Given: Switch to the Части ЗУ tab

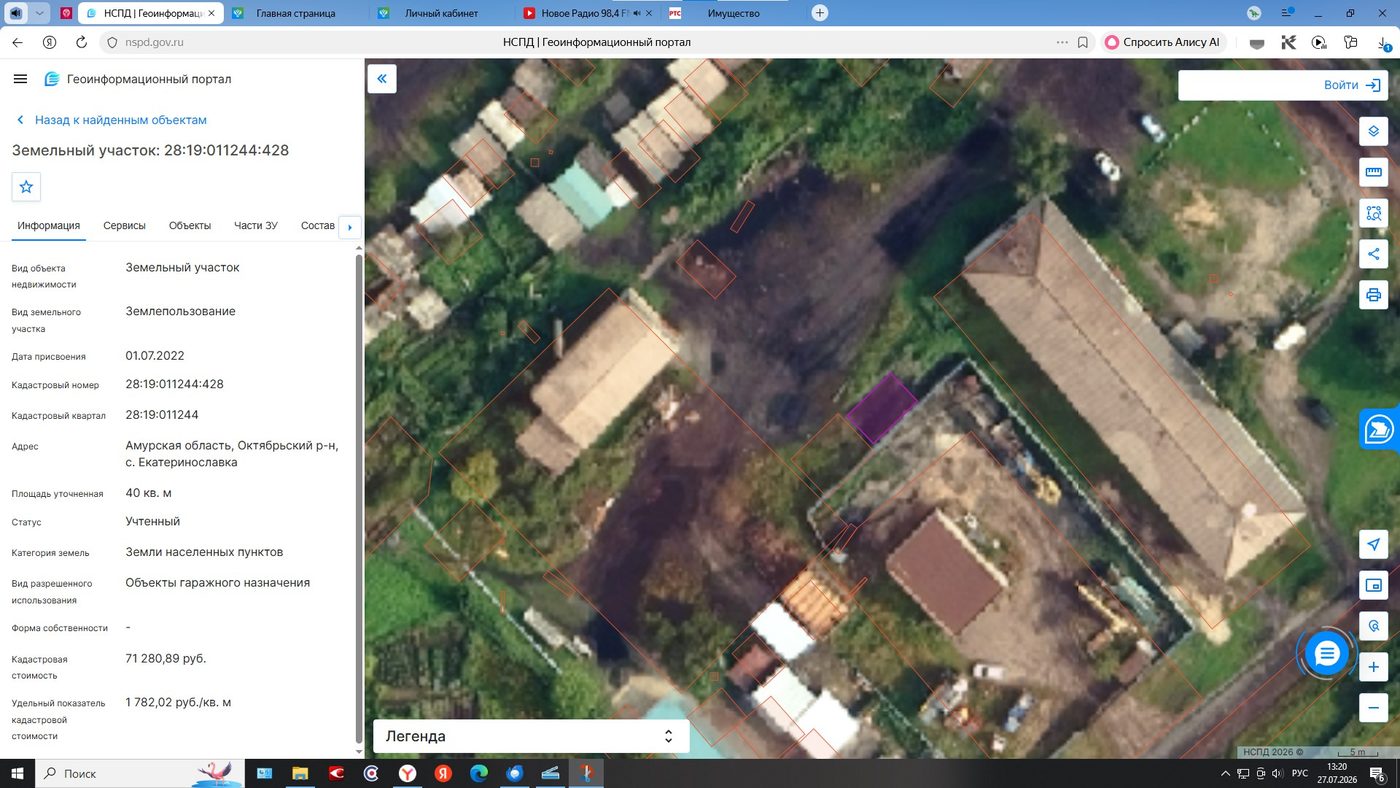Looking at the screenshot, I should (256, 226).
